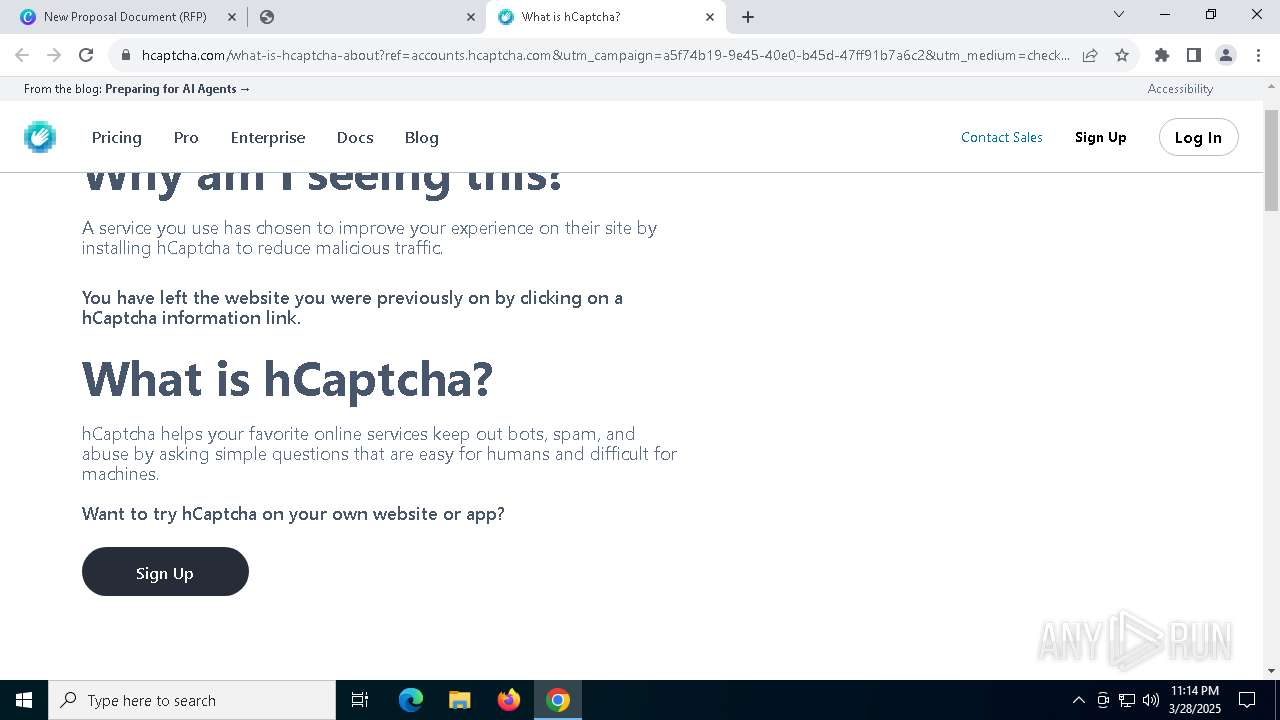Bookmark this tab with star icon
Viewport: 1280px width, 720px height.
click(1122, 55)
